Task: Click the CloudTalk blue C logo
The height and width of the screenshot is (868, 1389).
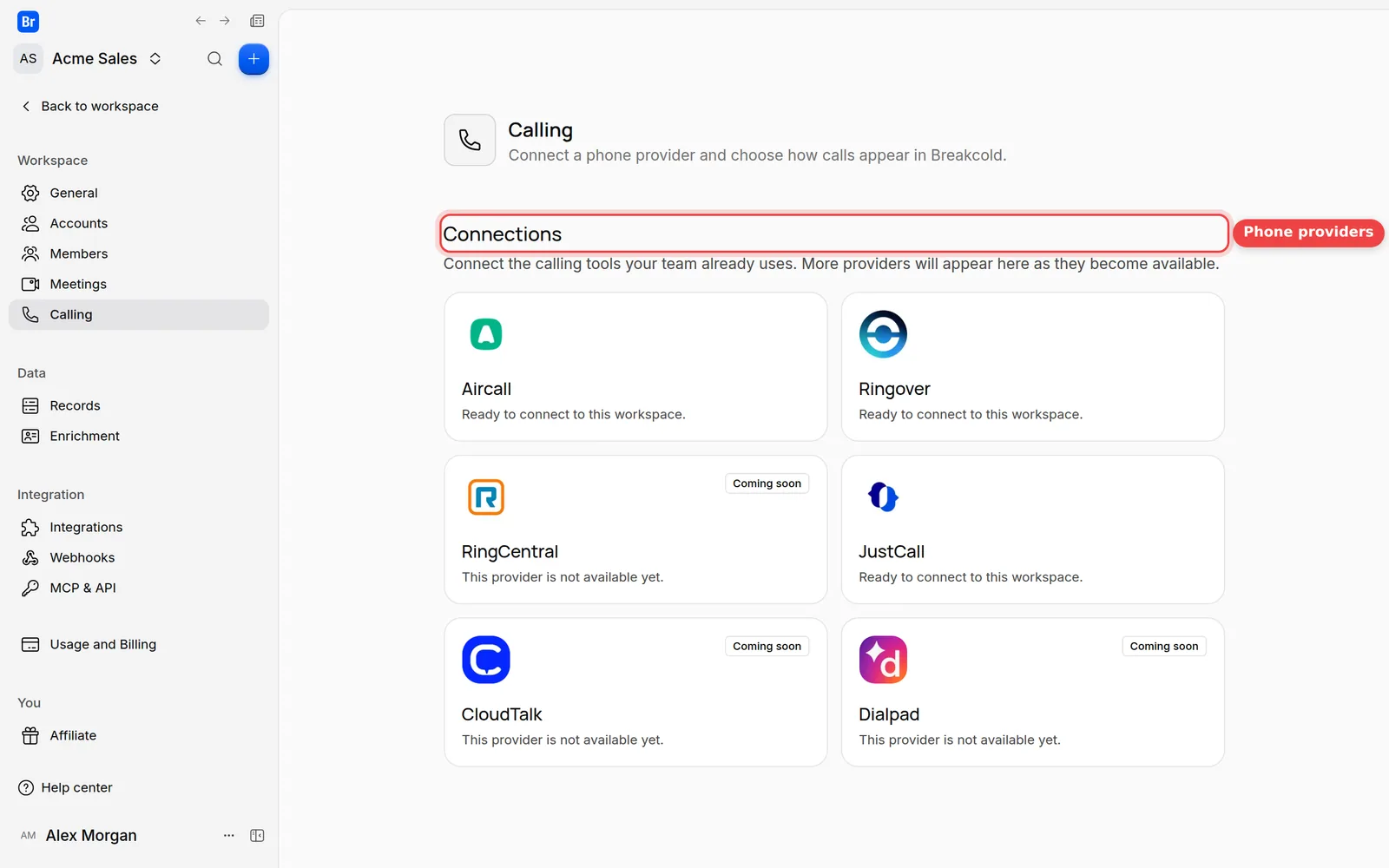Action: (486, 660)
